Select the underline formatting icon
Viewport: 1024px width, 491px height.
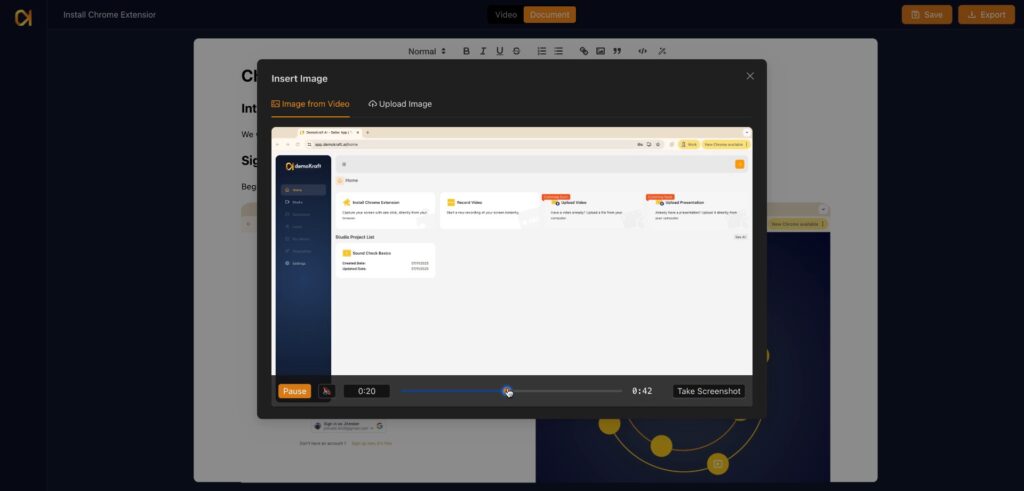coord(499,51)
